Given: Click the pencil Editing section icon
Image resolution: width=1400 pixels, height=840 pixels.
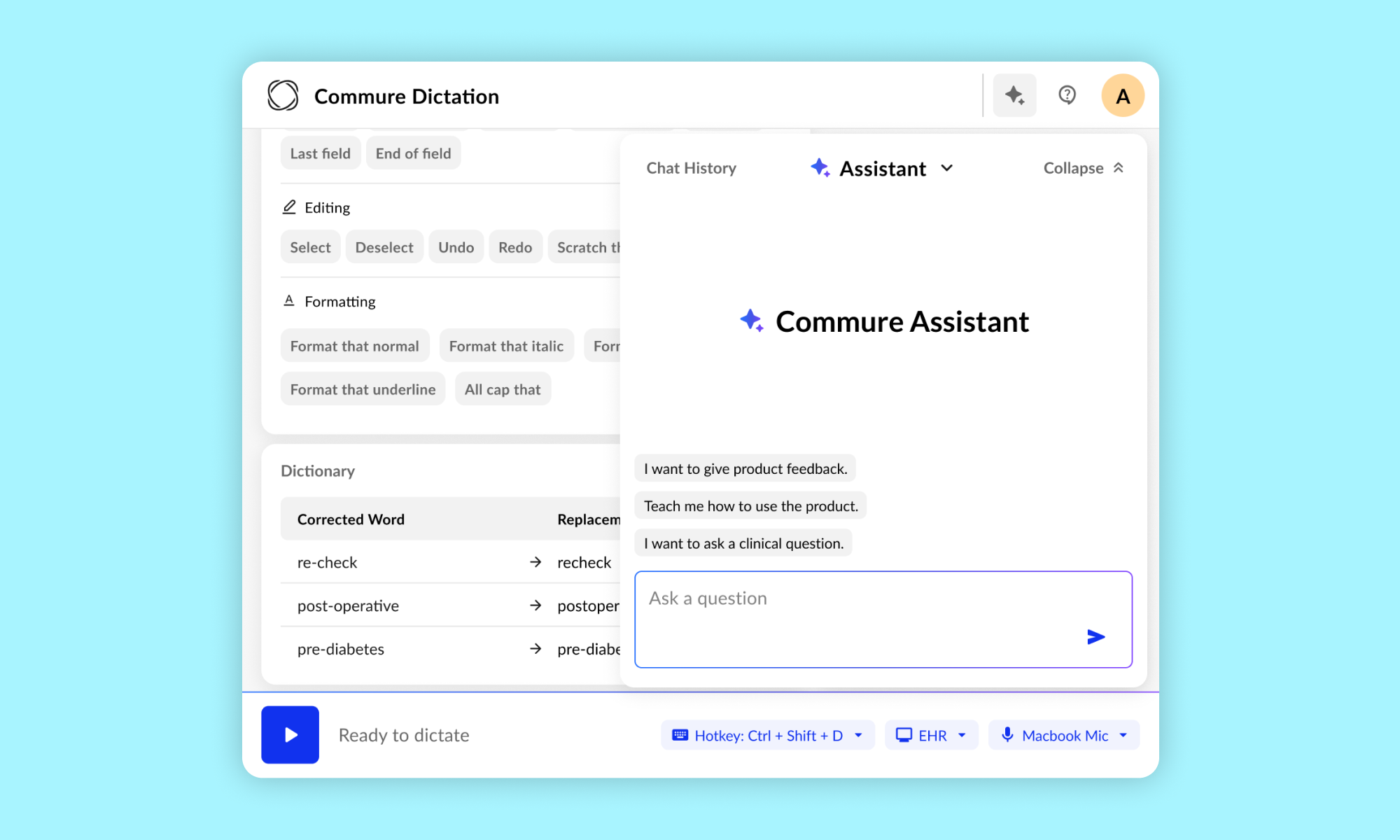Looking at the screenshot, I should [x=289, y=207].
